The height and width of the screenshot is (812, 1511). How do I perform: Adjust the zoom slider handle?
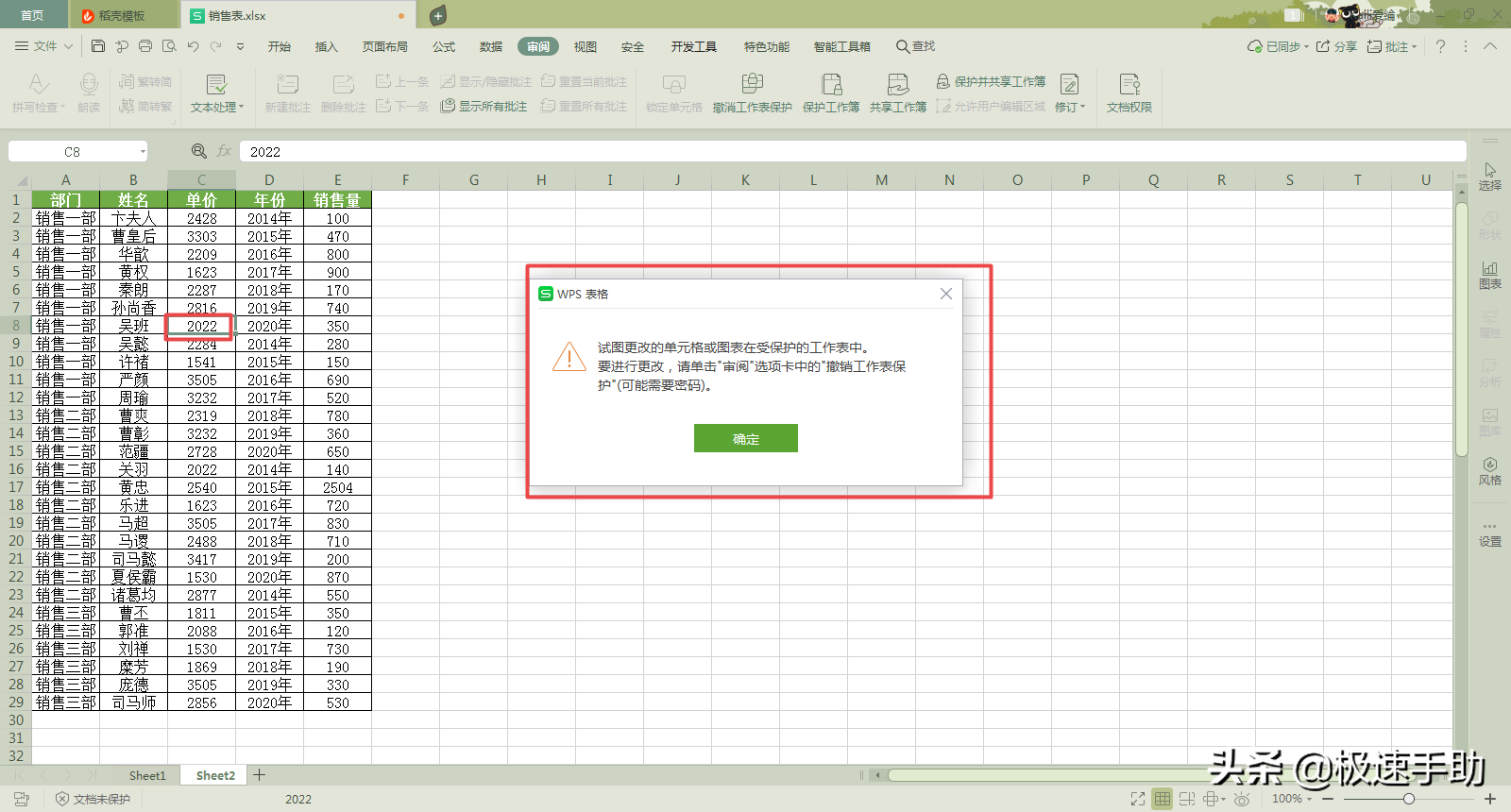click(1408, 799)
